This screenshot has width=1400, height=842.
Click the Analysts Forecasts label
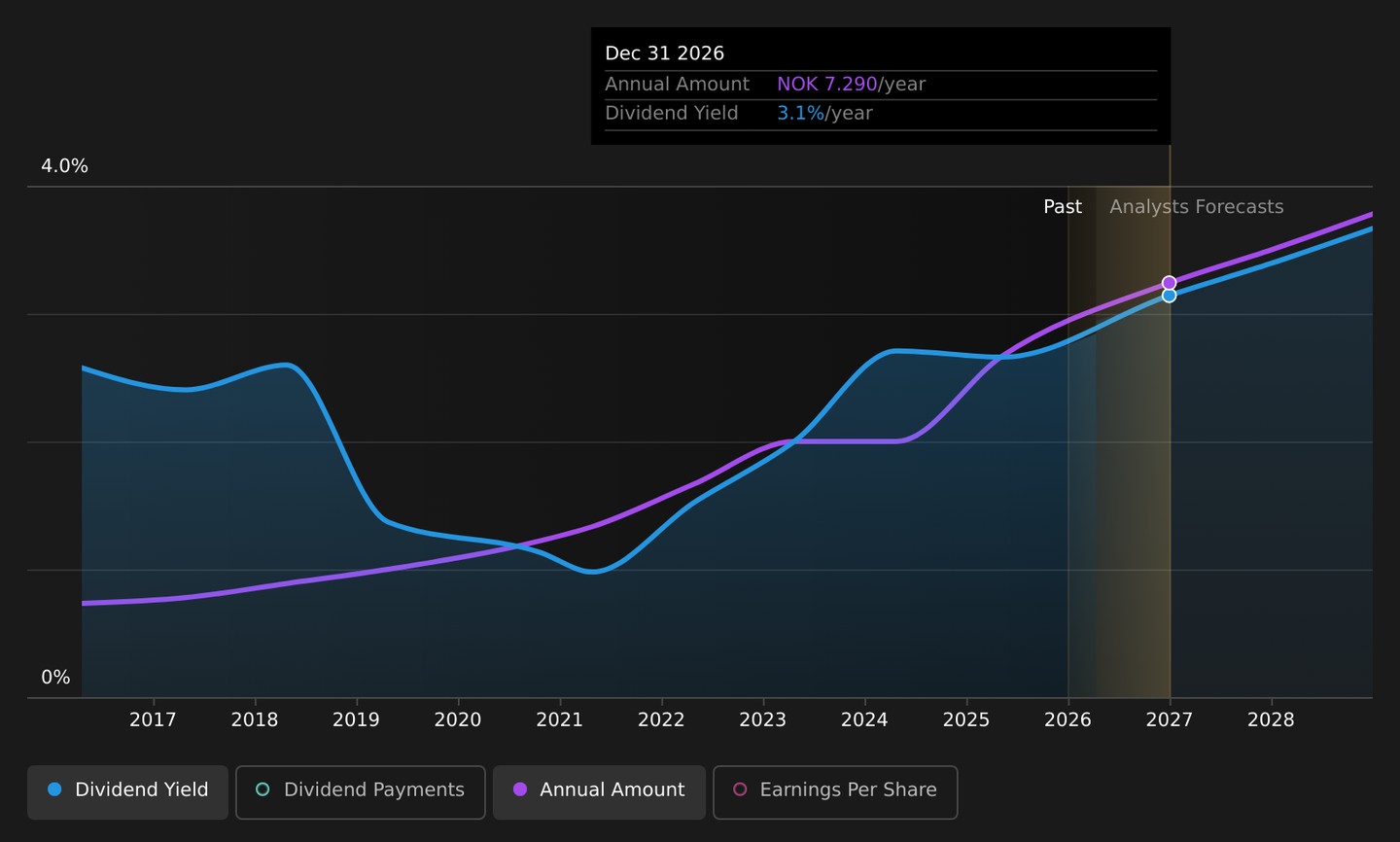pyautogui.click(x=1197, y=207)
